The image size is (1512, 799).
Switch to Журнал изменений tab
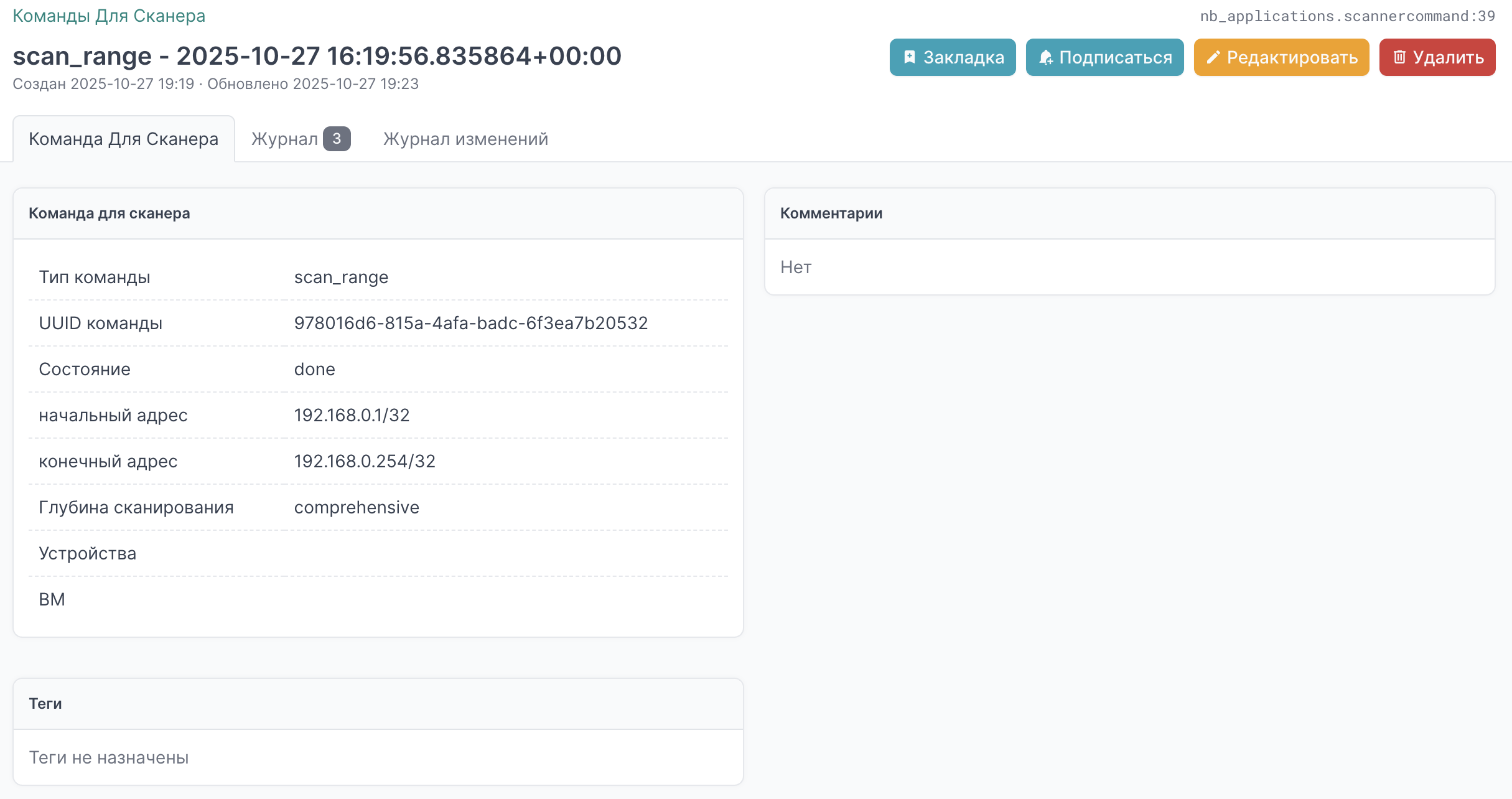(465, 139)
